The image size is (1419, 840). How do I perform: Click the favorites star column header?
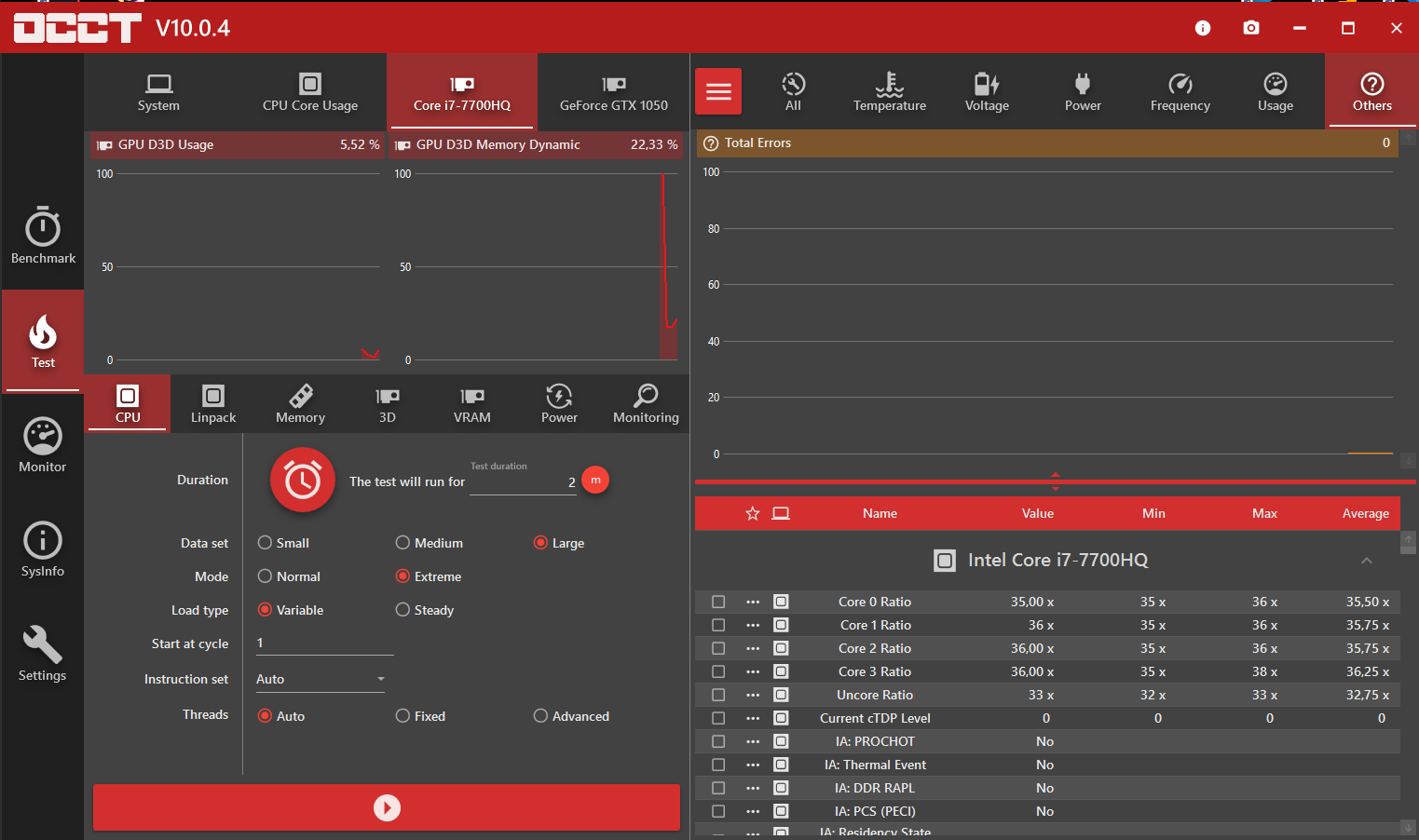(753, 513)
